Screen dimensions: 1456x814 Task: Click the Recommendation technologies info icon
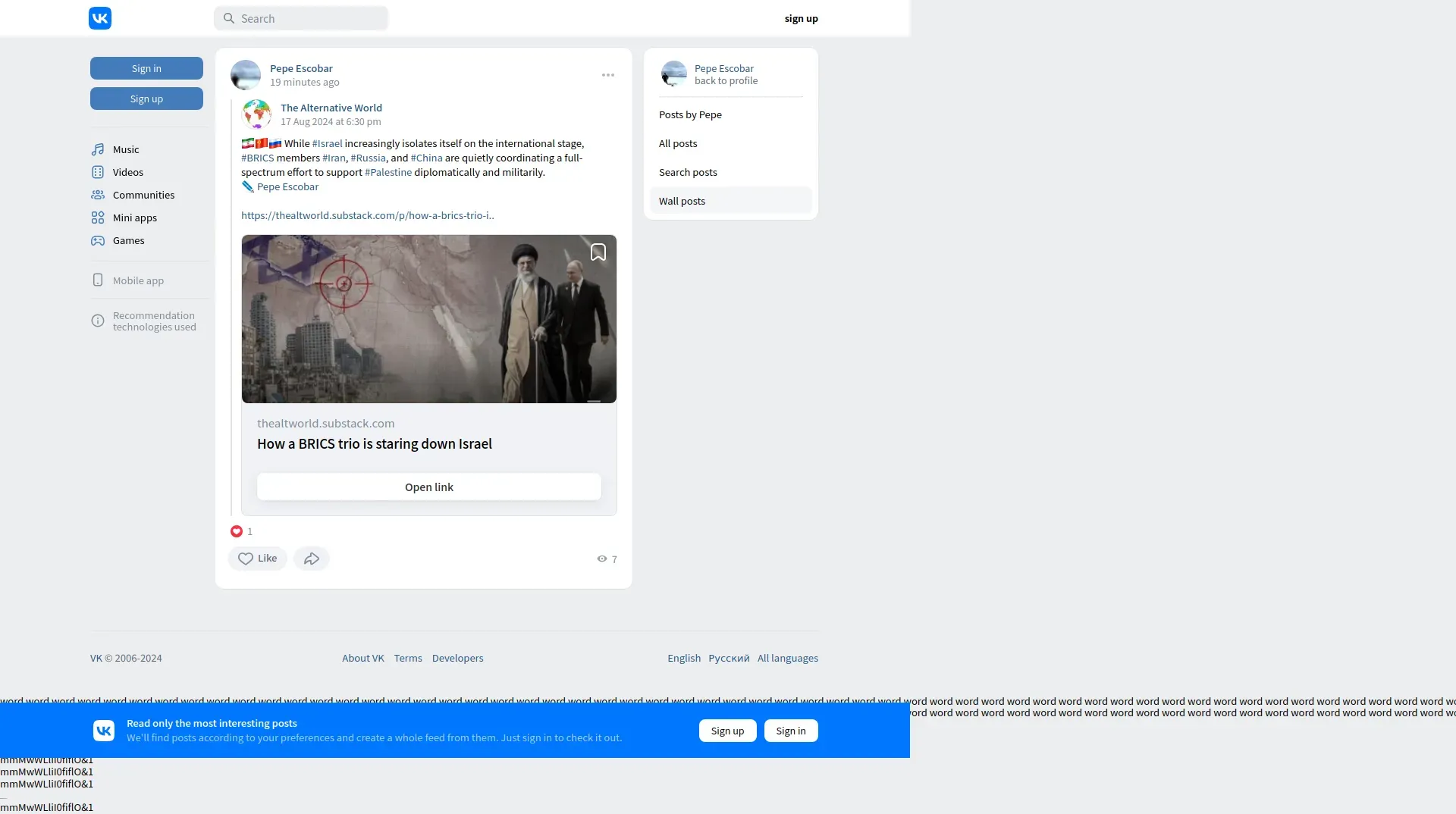[x=98, y=321]
